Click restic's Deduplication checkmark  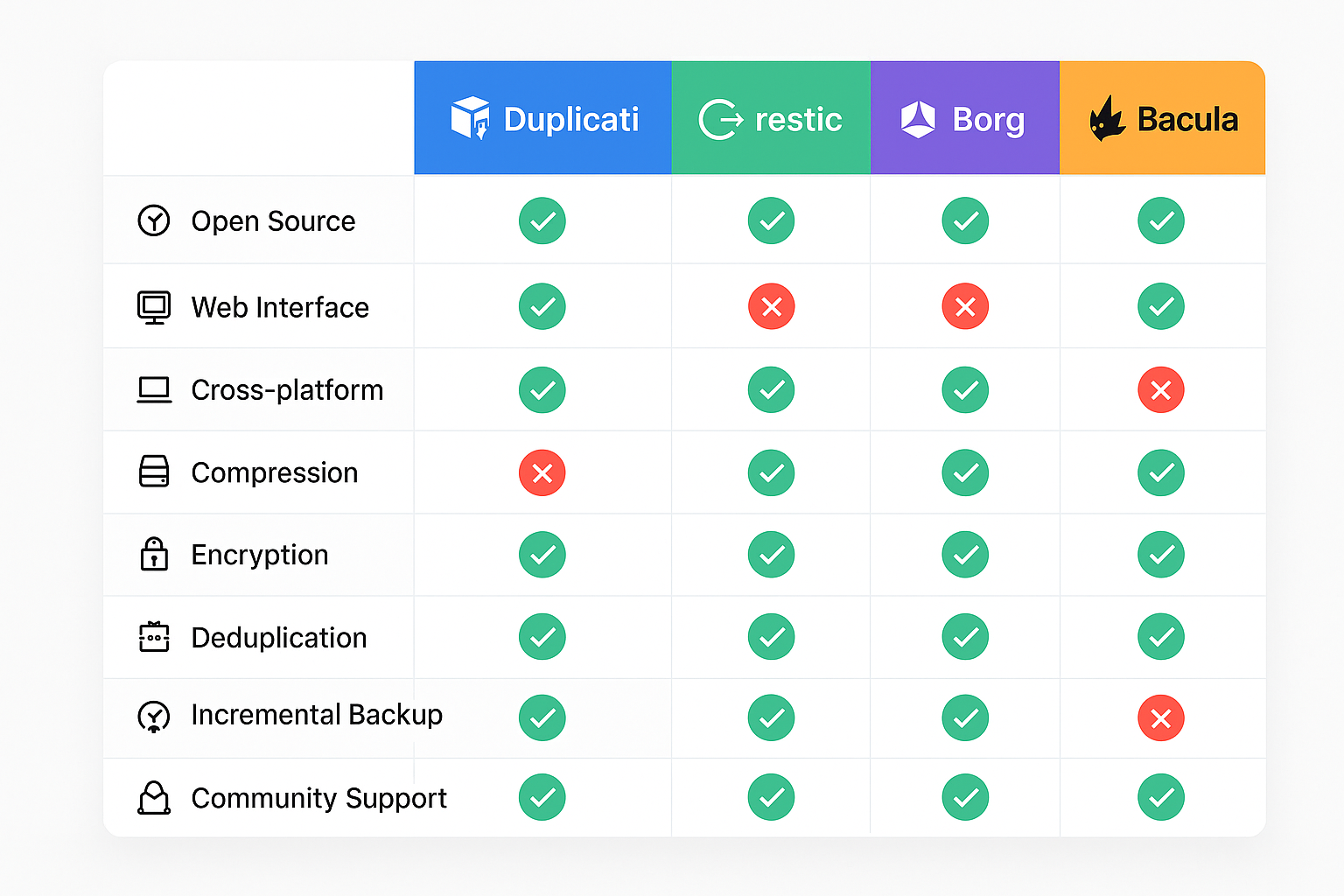772,637
